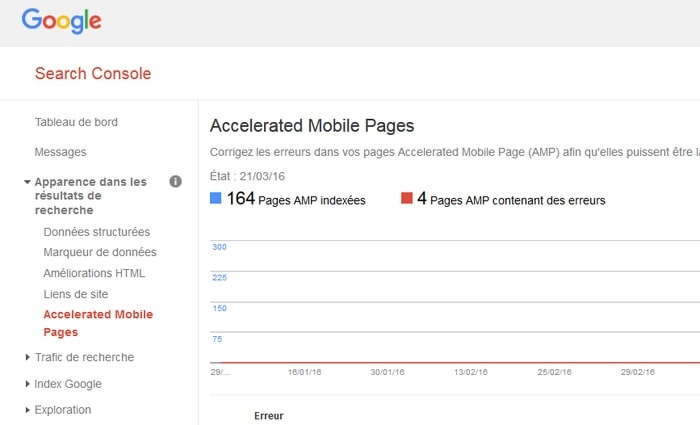Open the Search Console home link

pos(93,74)
